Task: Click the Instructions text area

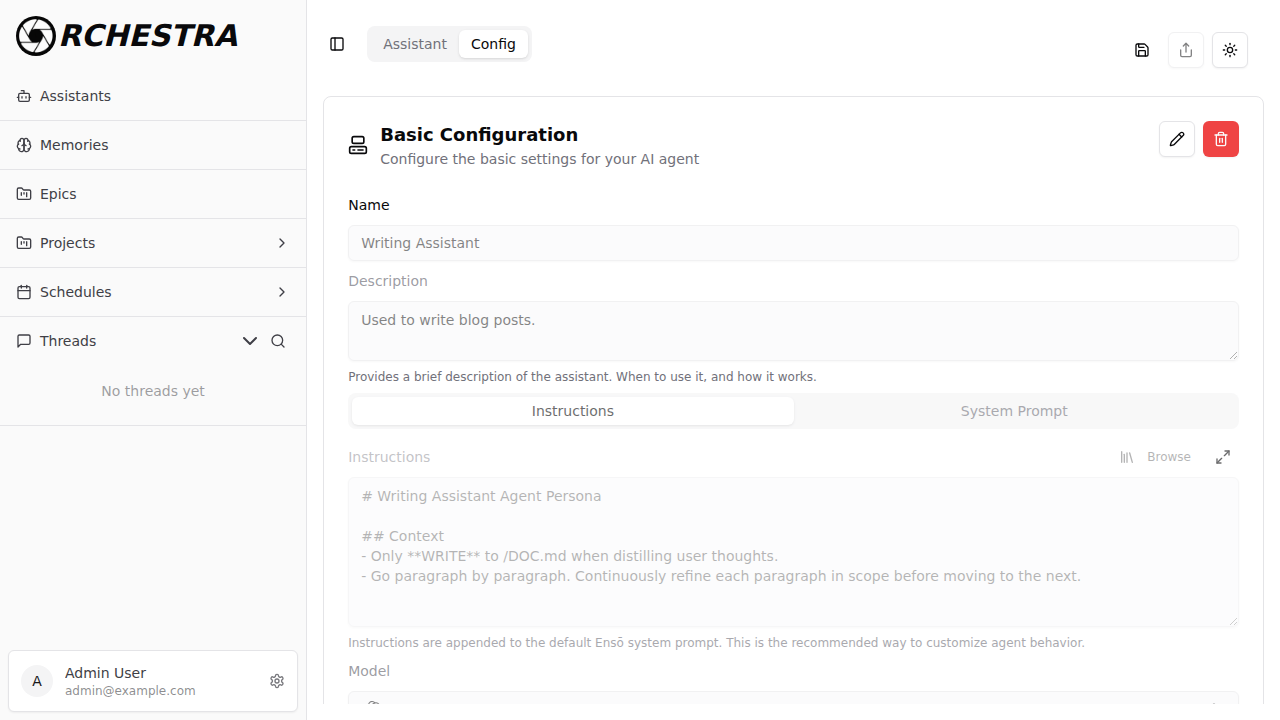Action: 793,552
